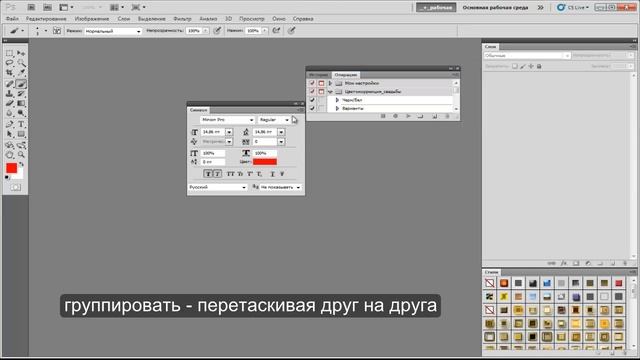Open the anti-aliasing dropdown Не показывать
The width and height of the screenshot is (640, 360).
point(281,187)
